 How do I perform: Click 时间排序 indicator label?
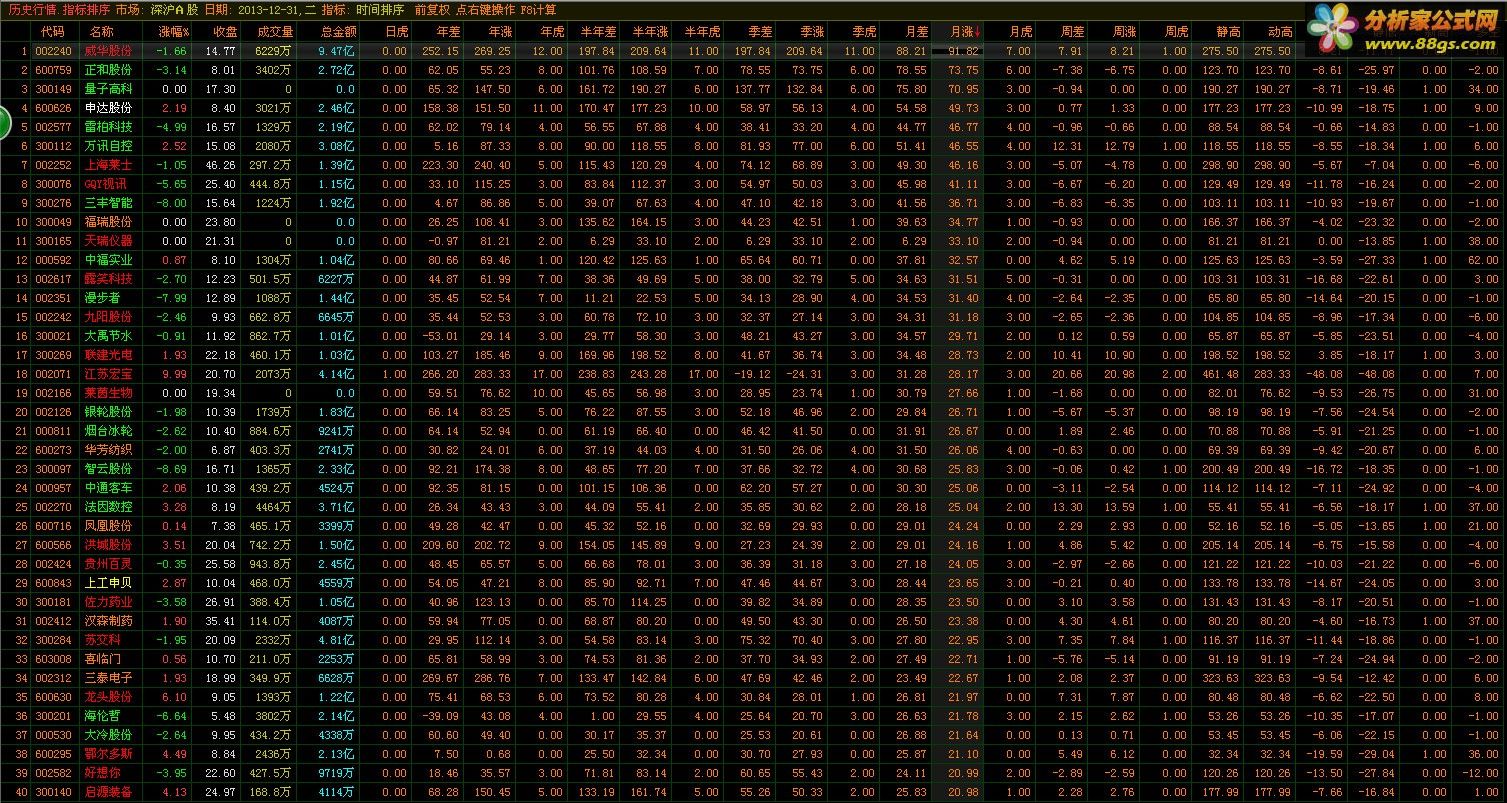coord(379,9)
